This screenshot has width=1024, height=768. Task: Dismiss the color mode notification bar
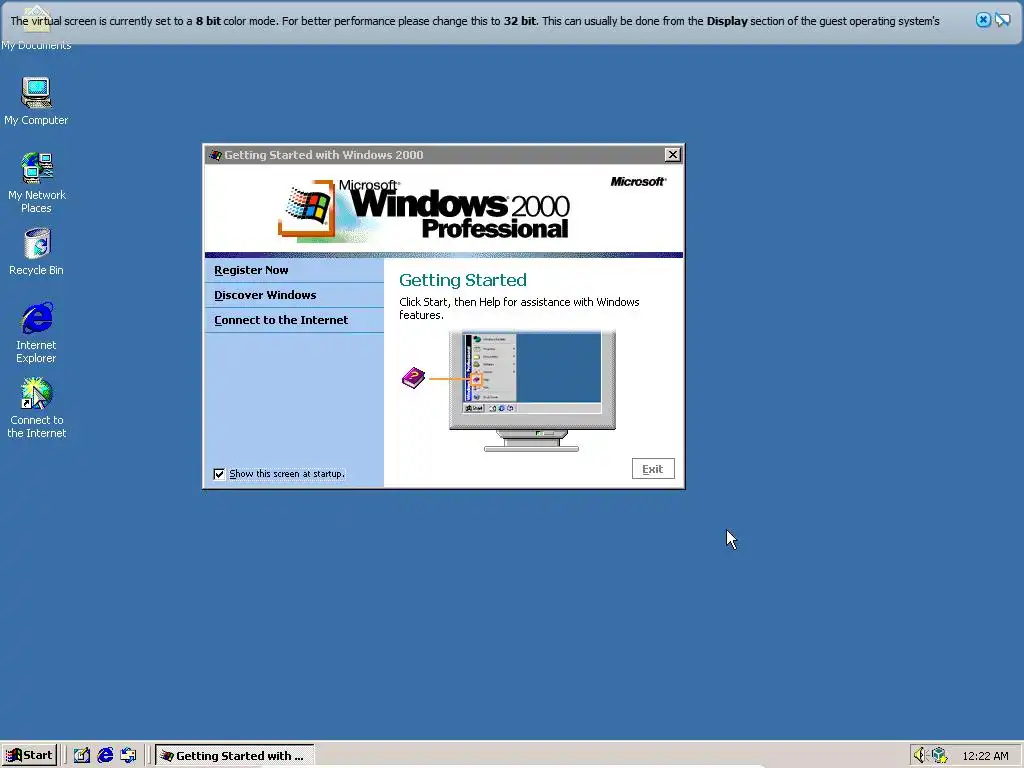[x=983, y=20]
